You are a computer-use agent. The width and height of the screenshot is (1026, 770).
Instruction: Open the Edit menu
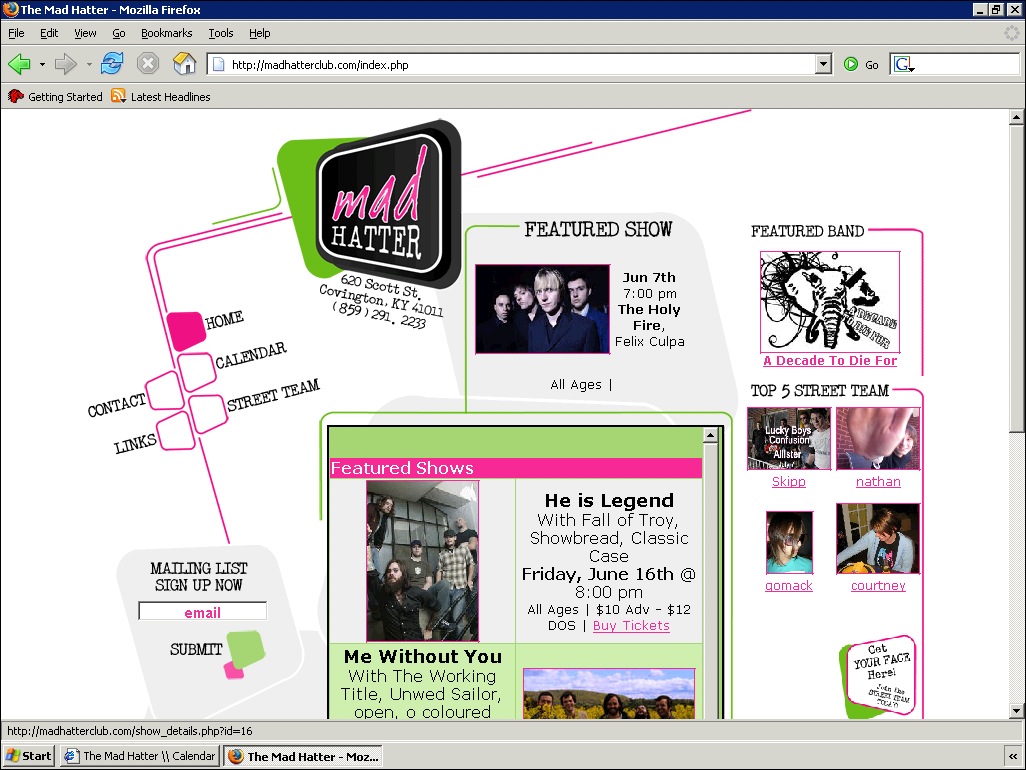tap(49, 33)
